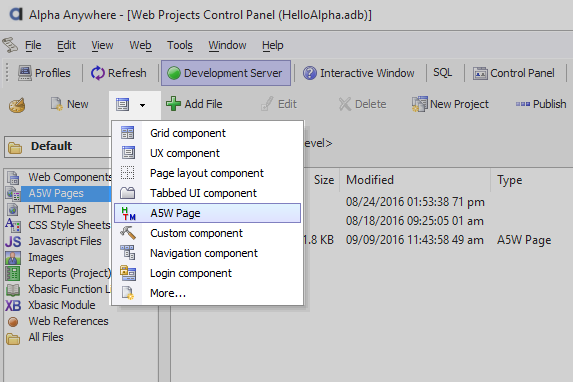Open the Default folder selector

58,147
